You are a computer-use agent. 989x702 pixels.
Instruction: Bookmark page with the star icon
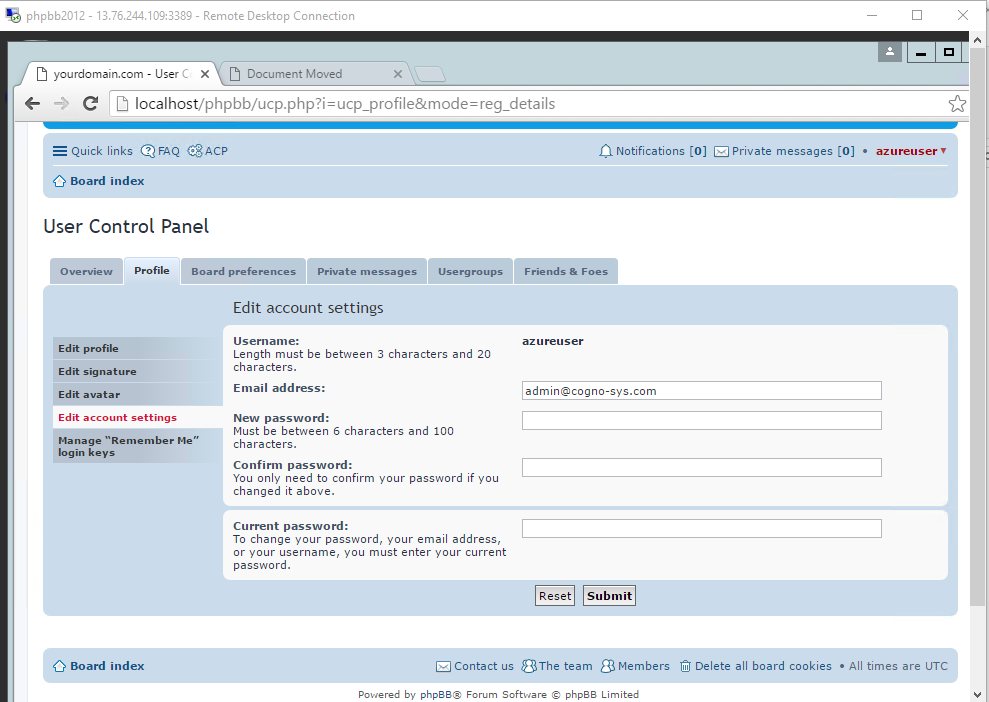click(x=956, y=104)
